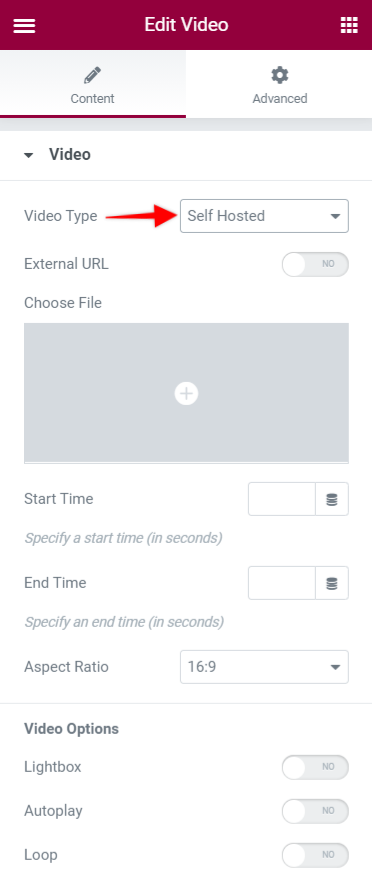Click the plus icon to choose file
This screenshot has width=372, height=872.
[x=186, y=393]
